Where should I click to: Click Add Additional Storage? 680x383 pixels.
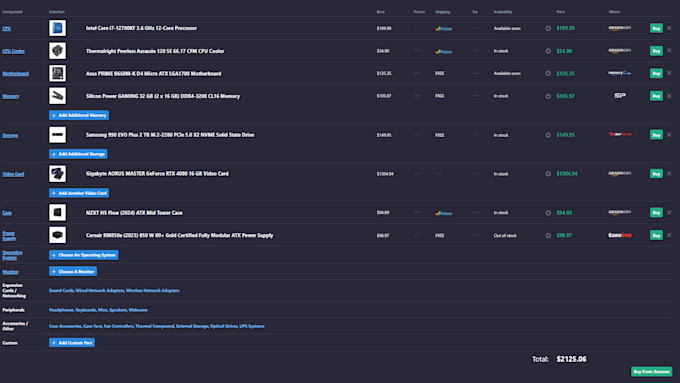pos(78,154)
